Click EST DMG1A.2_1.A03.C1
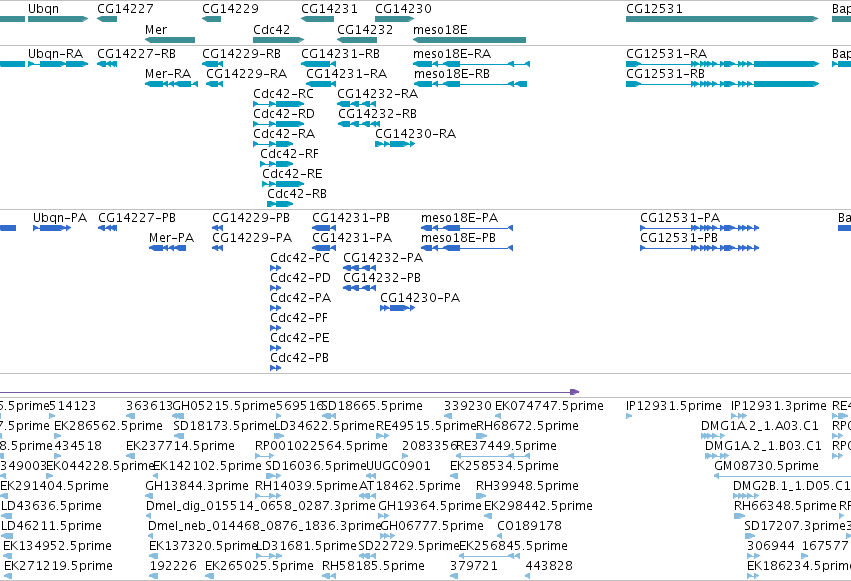Screen dimensions: 851x581 759,426
